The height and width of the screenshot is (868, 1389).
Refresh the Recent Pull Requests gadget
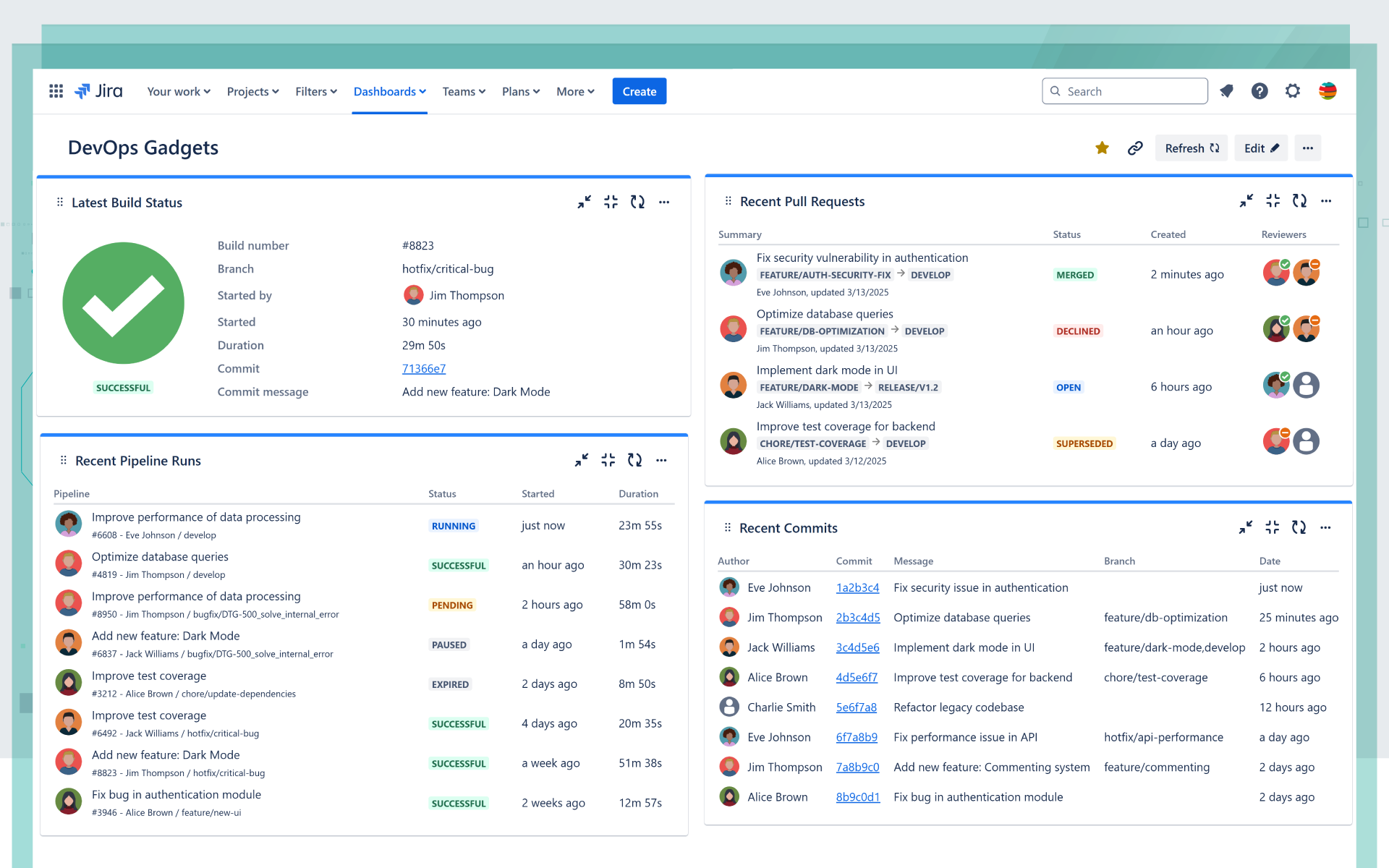(x=1299, y=201)
